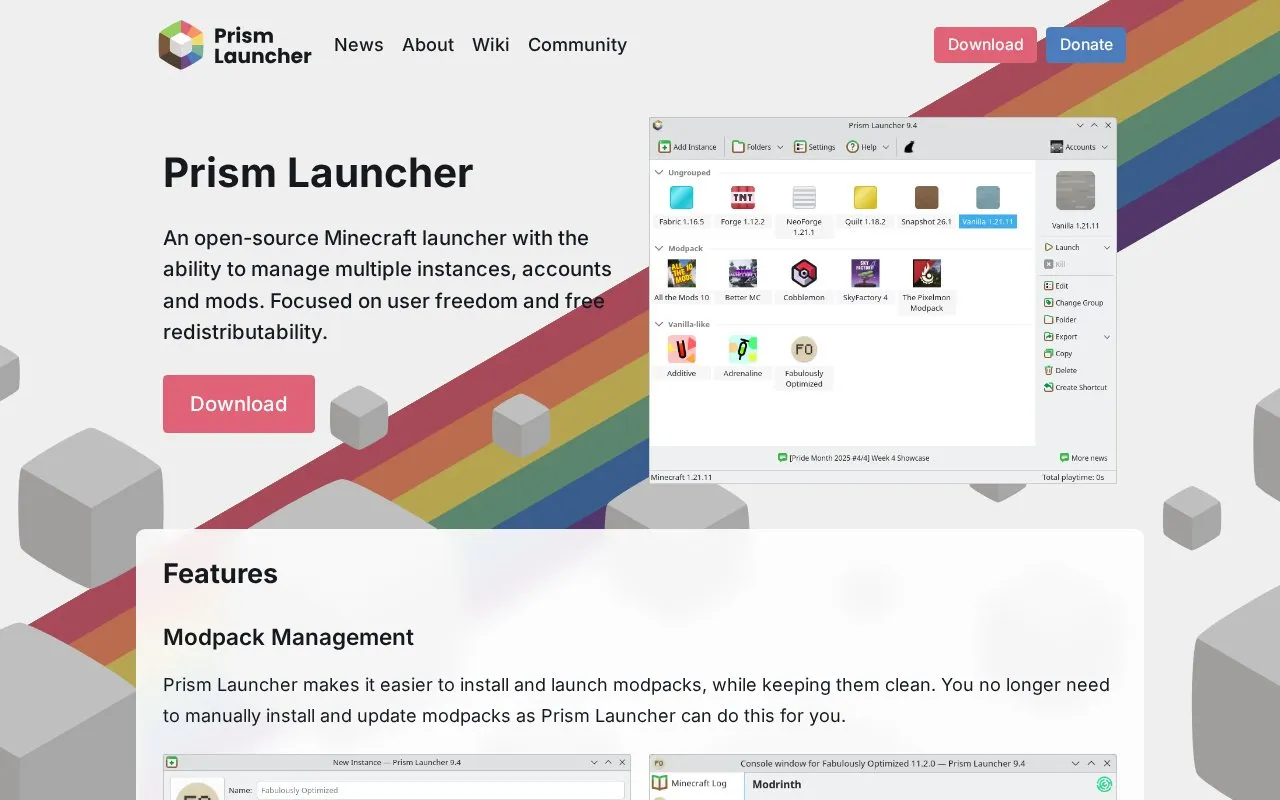Select the SkyFactory 4 modpack icon
The height and width of the screenshot is (800, 1280).
[865, 273]
